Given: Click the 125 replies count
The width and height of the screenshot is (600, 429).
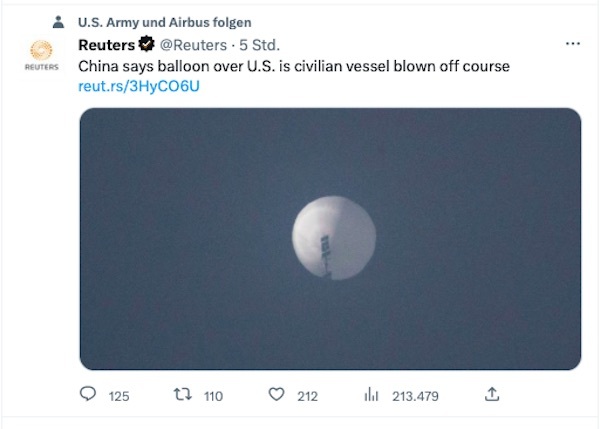Looking at the screenshot, I should pos(119,396).
